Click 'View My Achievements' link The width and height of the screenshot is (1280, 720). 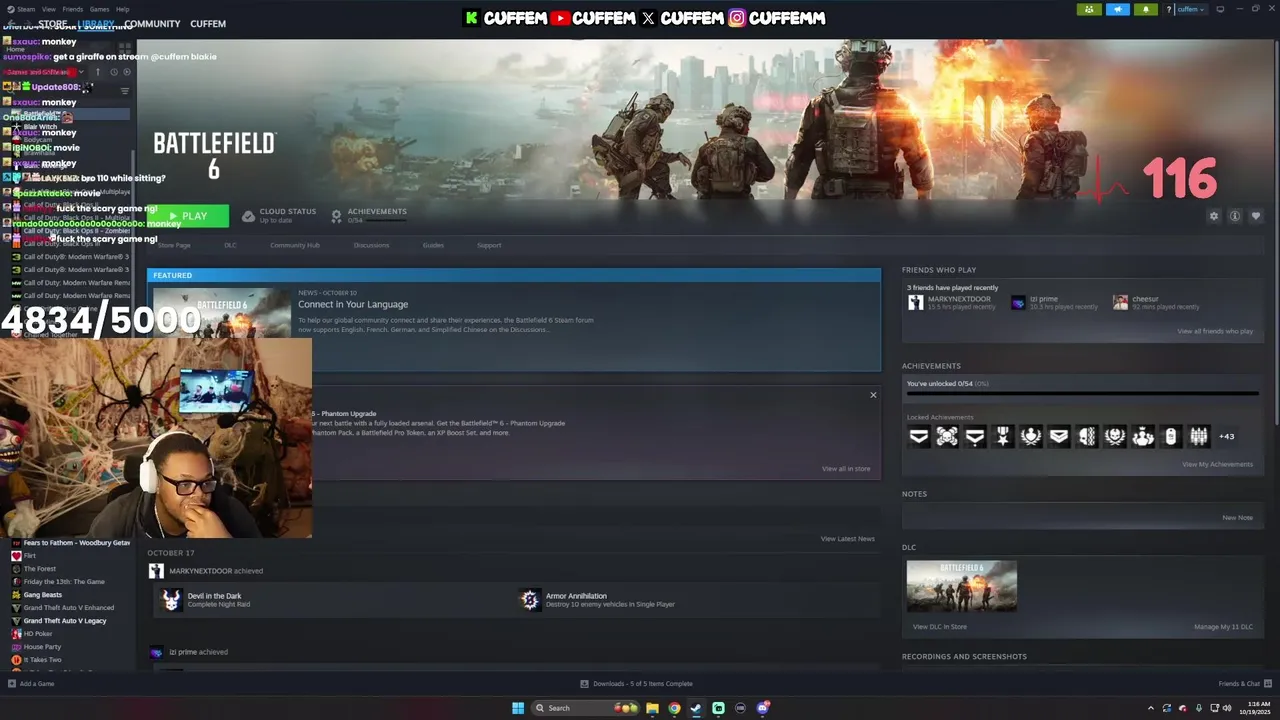click(x=1217, y=464)
